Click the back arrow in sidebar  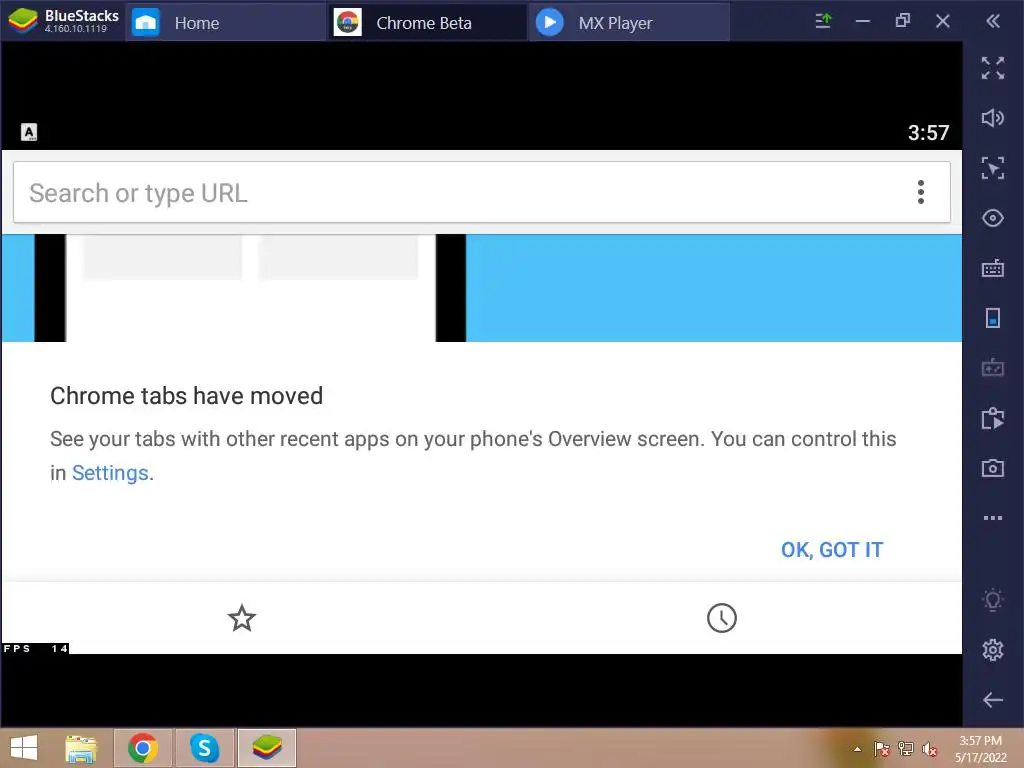tap(993, 699)
